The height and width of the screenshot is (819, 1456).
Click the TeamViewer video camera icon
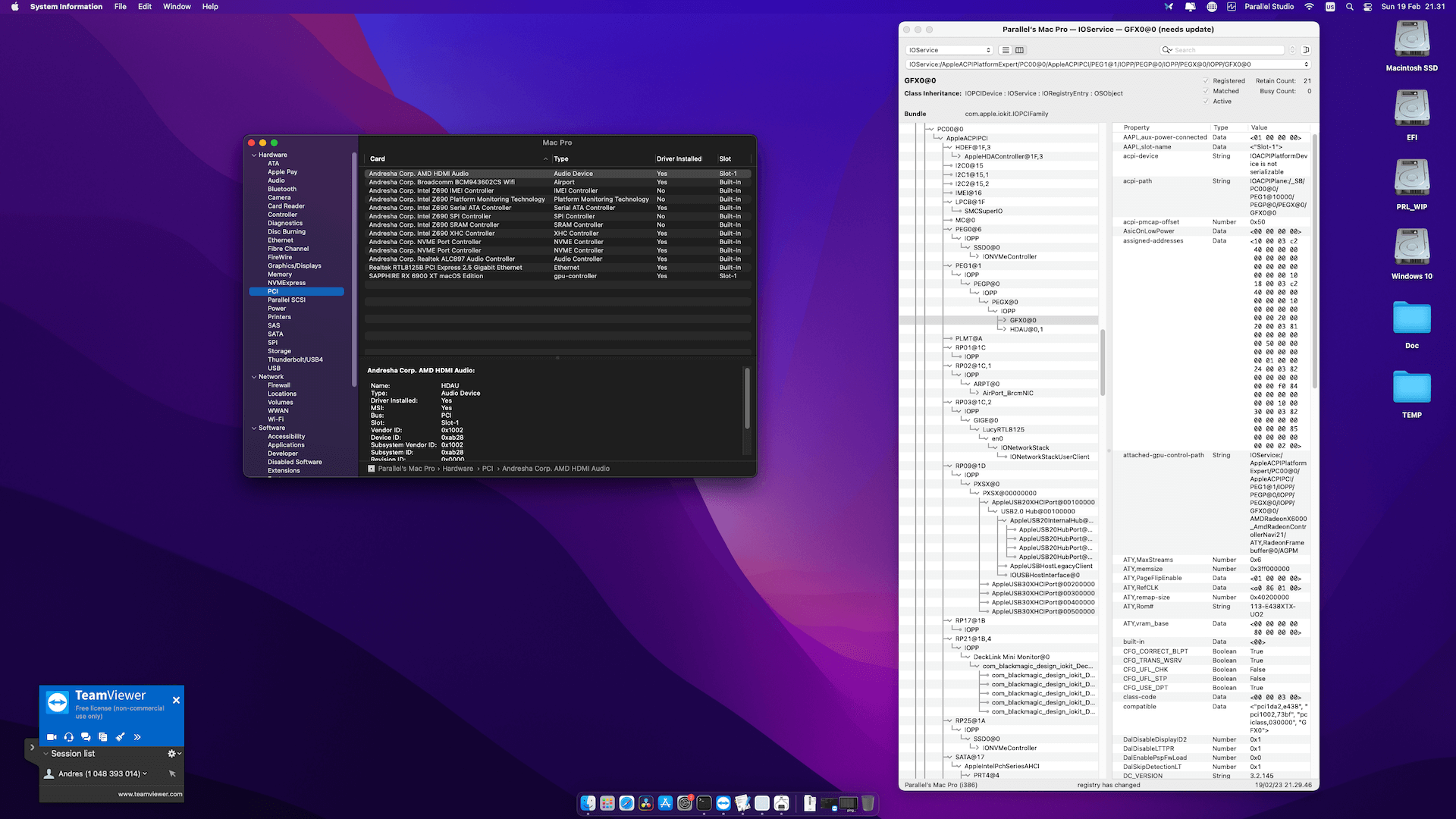coord(52,737)
